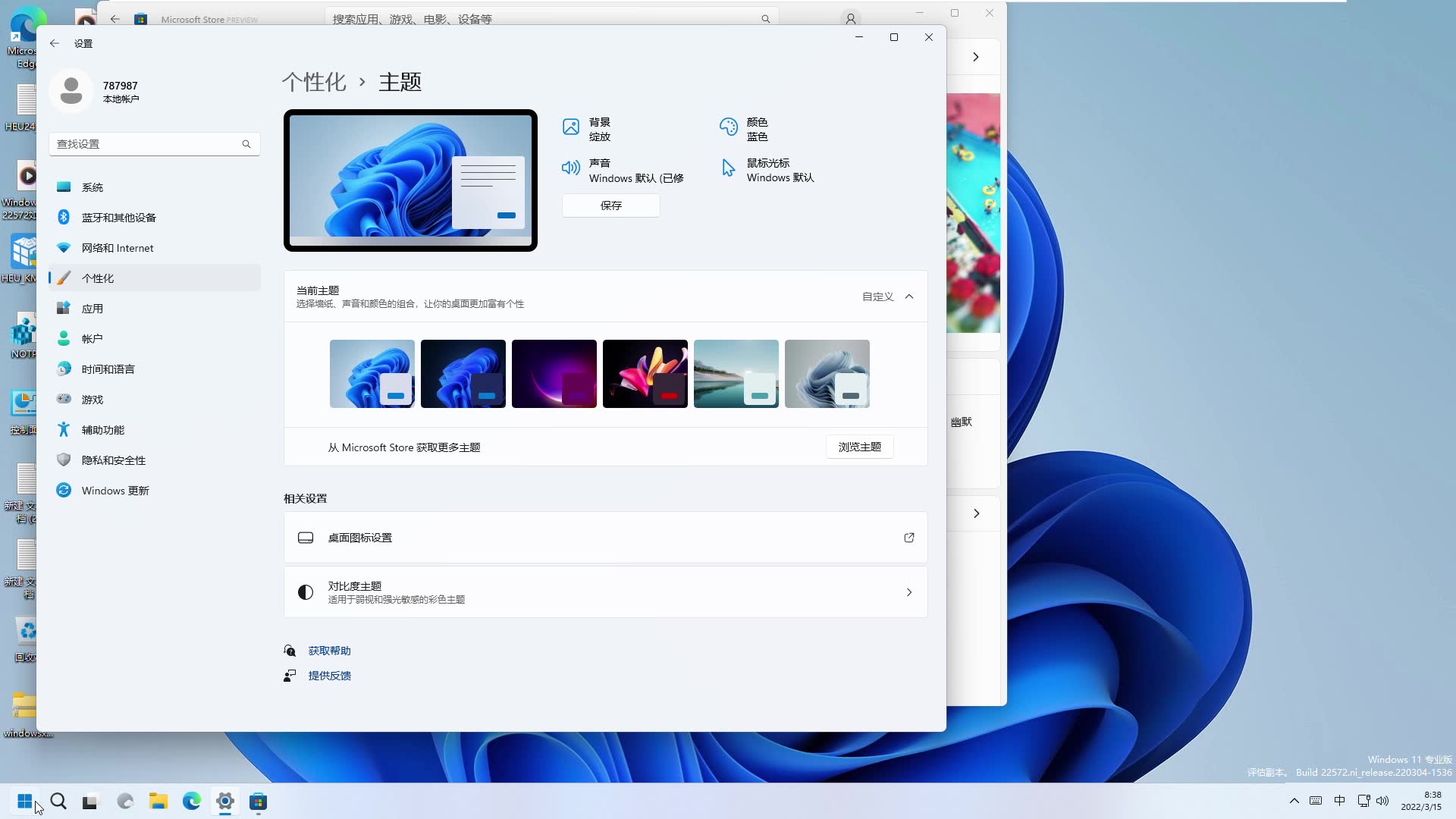Open Accessibility (辅助功能) settings
Image resolution: width=1456 pixels, height=819 pixels.
point(155,430)
